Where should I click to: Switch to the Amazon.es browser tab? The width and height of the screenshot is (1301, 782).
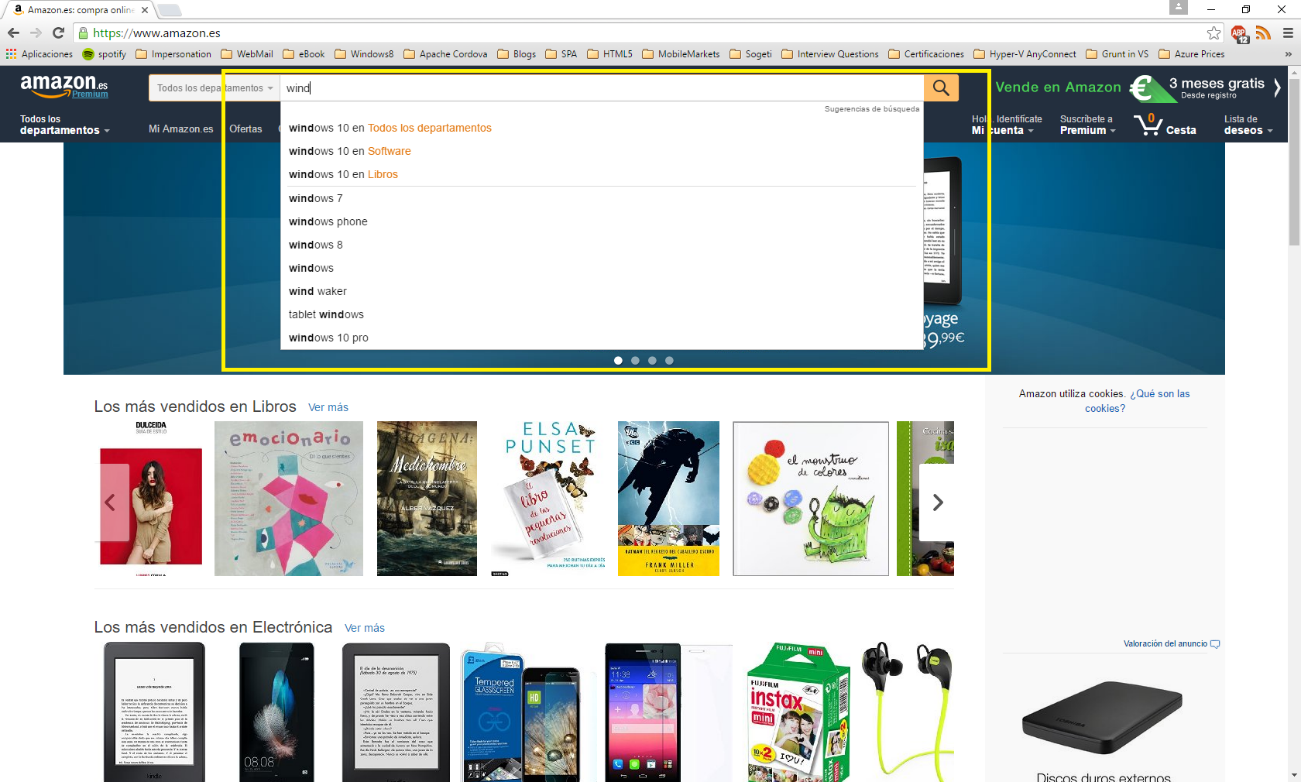point(70,9)
